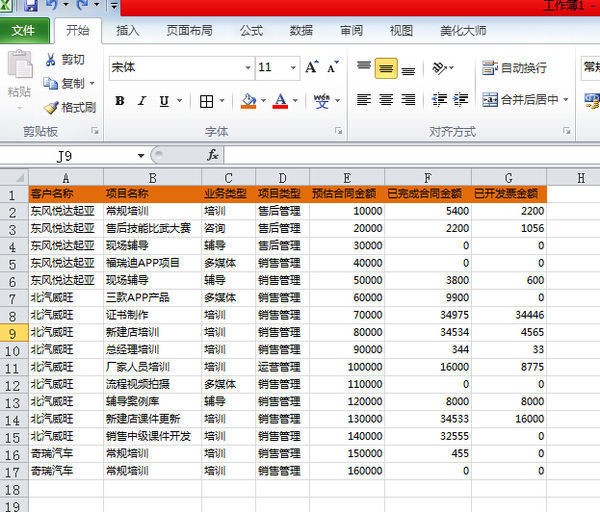Switch to the 插入 (Insert) tab
Image resolution: width=600 pixels, height=512 pixels.
(128, 31)
